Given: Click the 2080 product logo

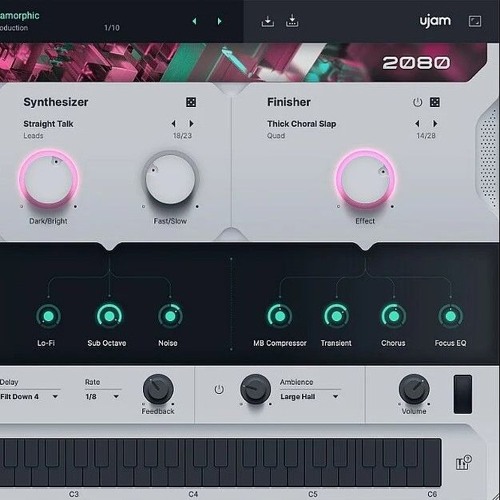Looking at the screenshot, I should tap(416, 63).
